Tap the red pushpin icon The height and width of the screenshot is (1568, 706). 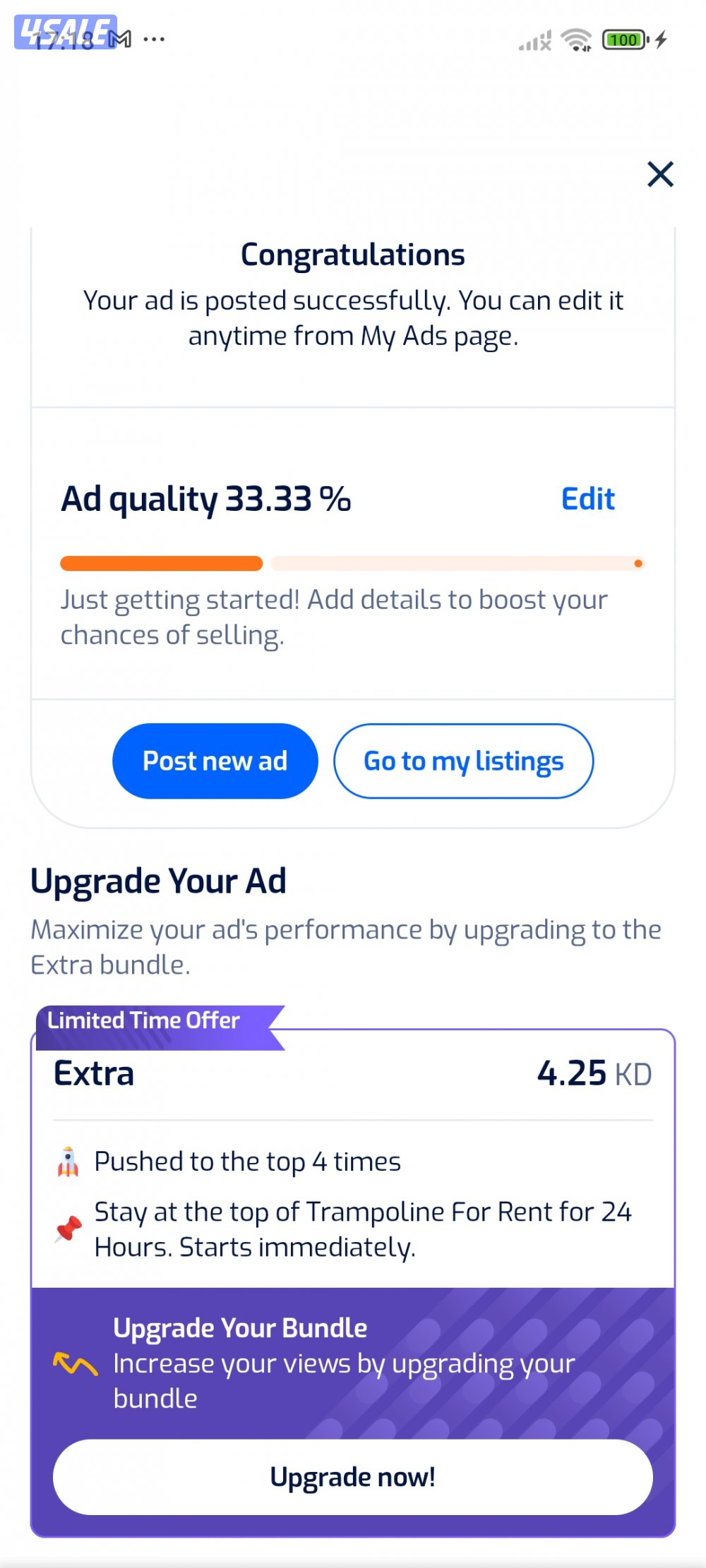[68, 1229]
